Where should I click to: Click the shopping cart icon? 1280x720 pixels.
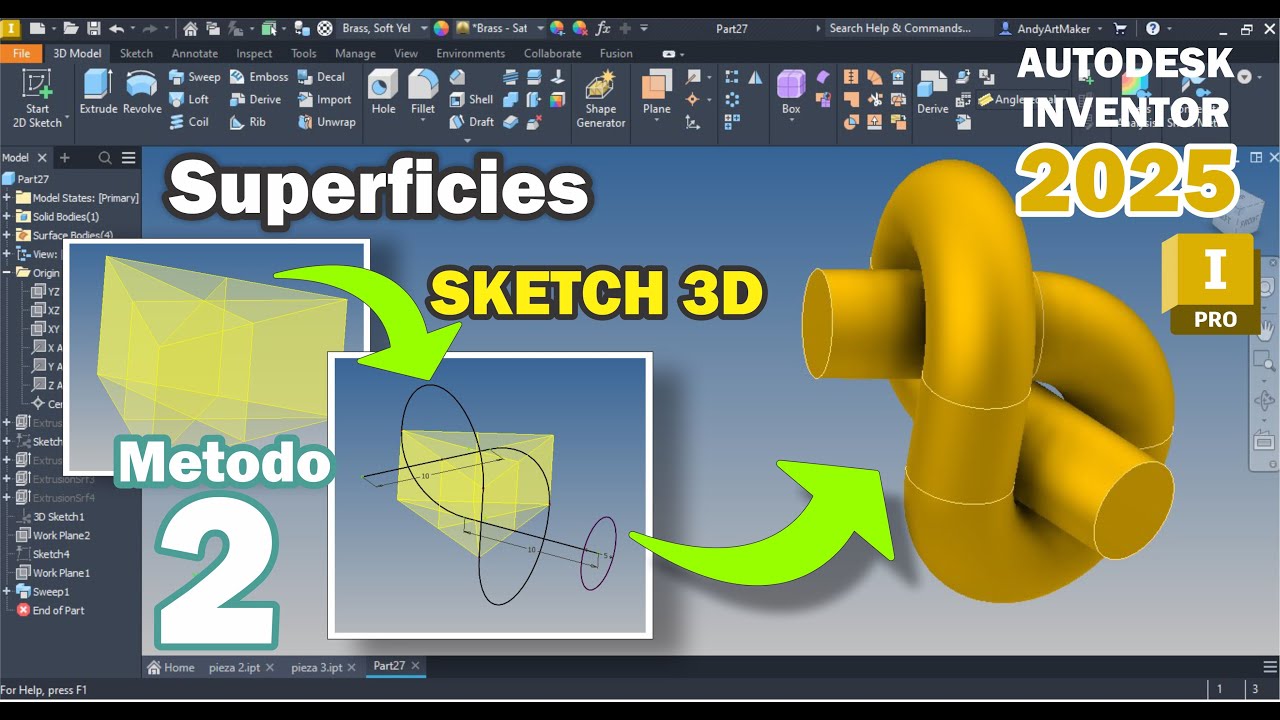[1120, 28]
